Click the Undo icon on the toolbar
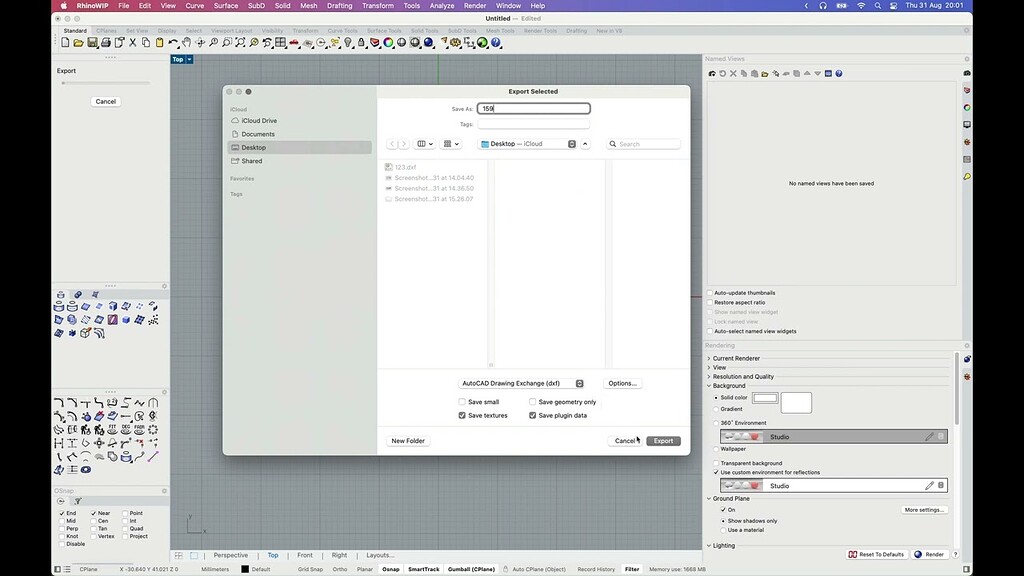 (172, 43)
